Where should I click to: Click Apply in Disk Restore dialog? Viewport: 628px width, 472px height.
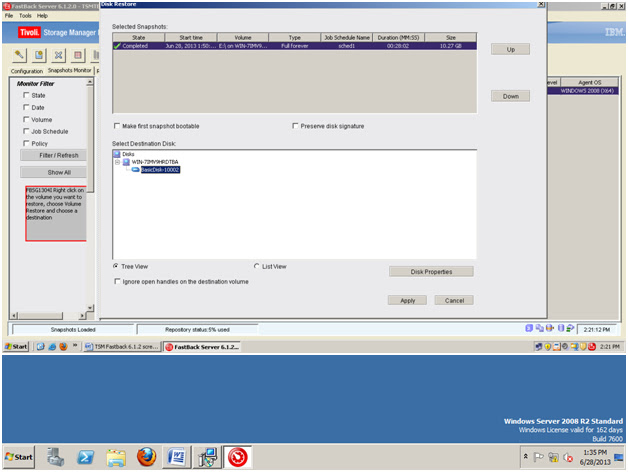tap(407, 300)
